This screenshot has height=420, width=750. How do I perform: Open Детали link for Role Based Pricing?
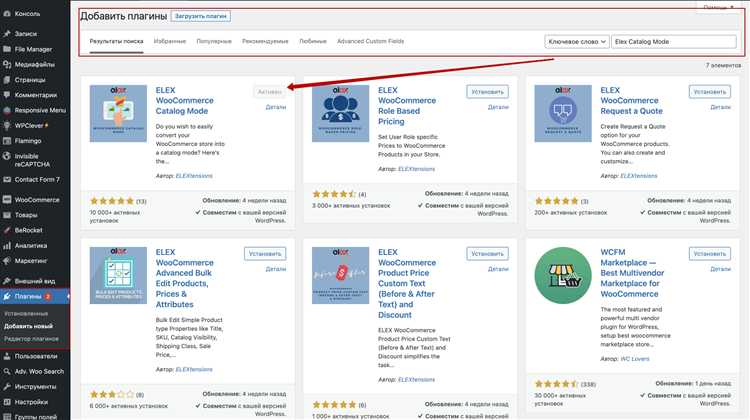pos(498,107)
